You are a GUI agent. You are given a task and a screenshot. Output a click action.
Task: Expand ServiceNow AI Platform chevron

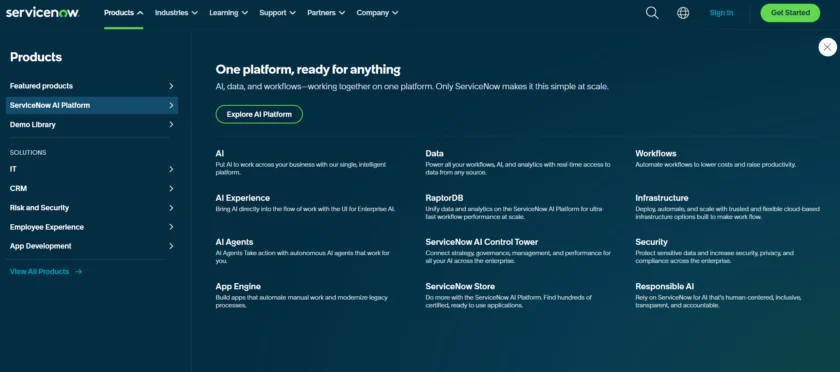[171, 106]
